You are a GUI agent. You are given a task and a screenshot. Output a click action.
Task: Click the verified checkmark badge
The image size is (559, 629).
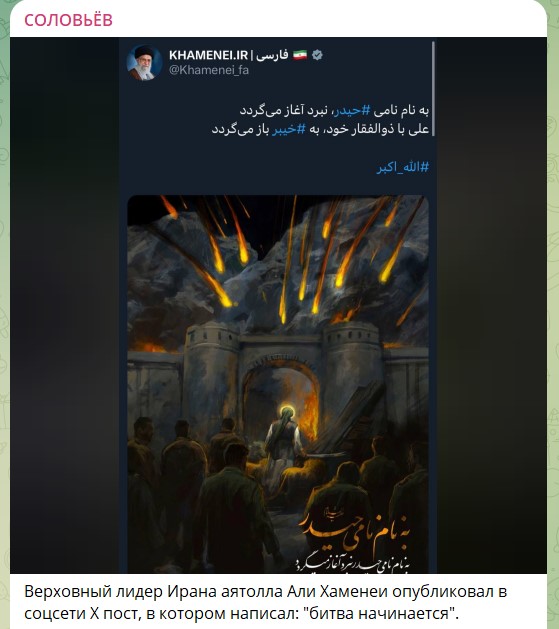click(318, 55)
